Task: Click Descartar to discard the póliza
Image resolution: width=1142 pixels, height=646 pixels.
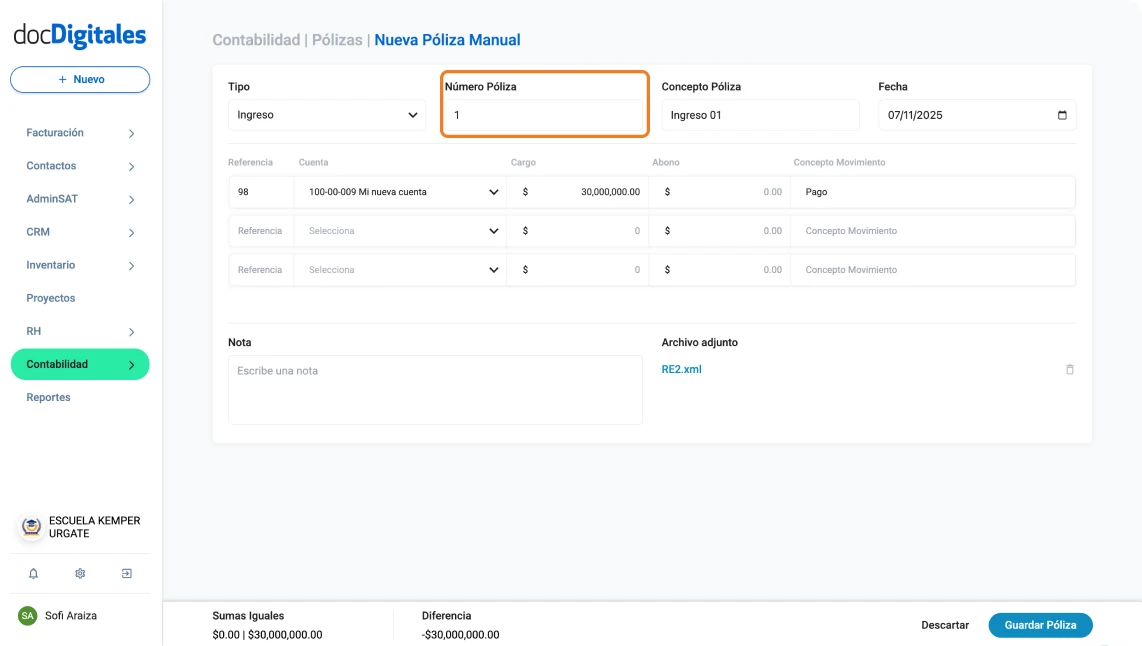Action: [x=945, y=625]
